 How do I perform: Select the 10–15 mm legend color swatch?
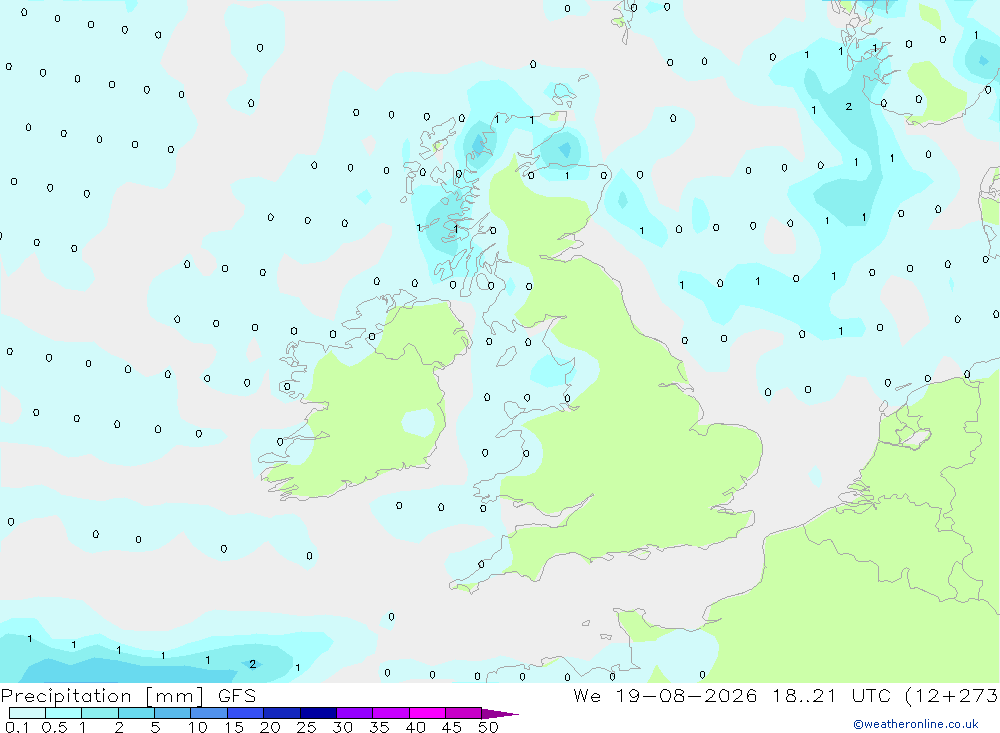209,713
